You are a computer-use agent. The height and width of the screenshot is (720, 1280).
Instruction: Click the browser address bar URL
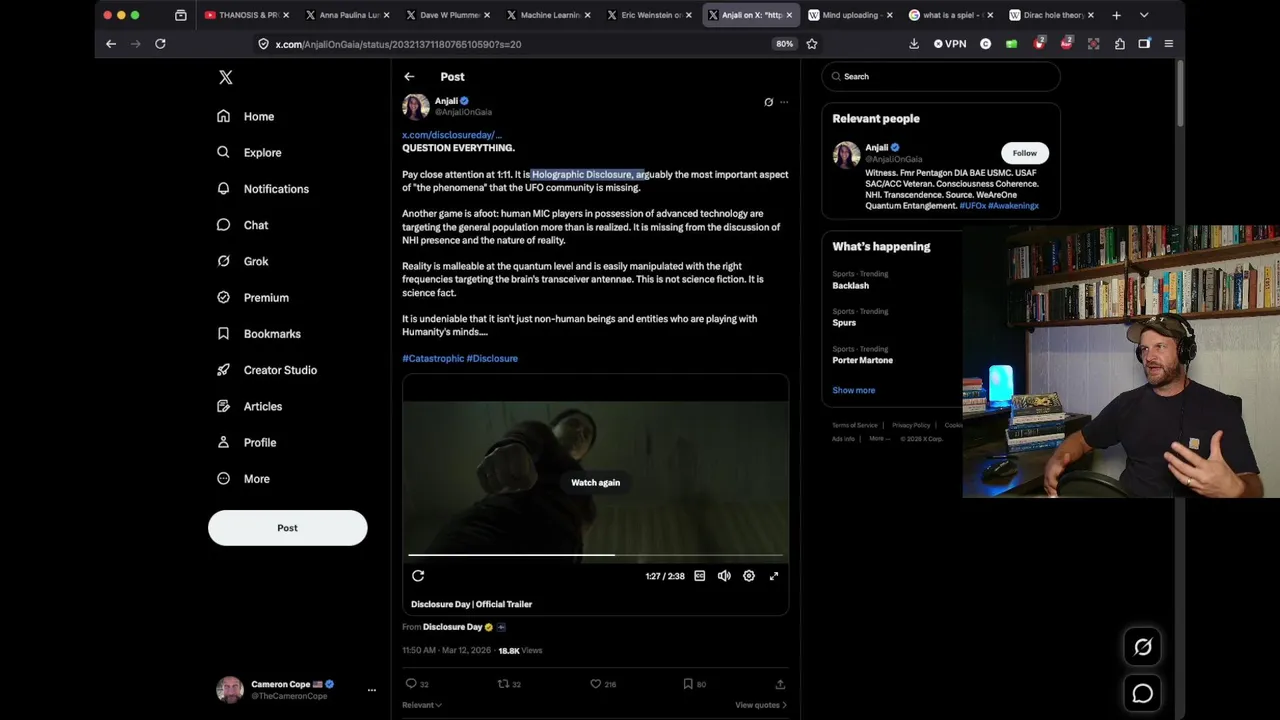pyautogui.click(x=398, y=44)
